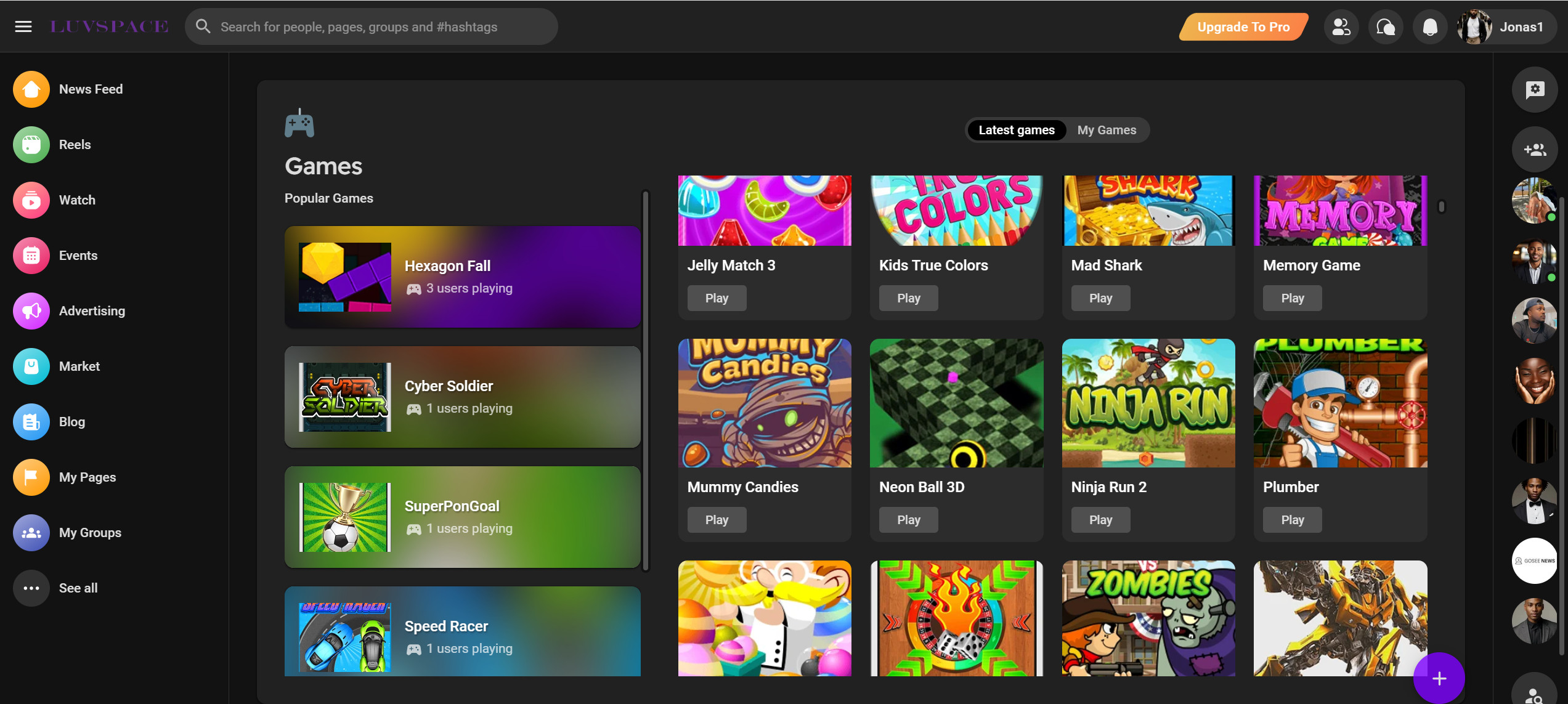Open SuperPonGoal popular game
Screen dimensions: 1568x704
(x=463, y=517)
